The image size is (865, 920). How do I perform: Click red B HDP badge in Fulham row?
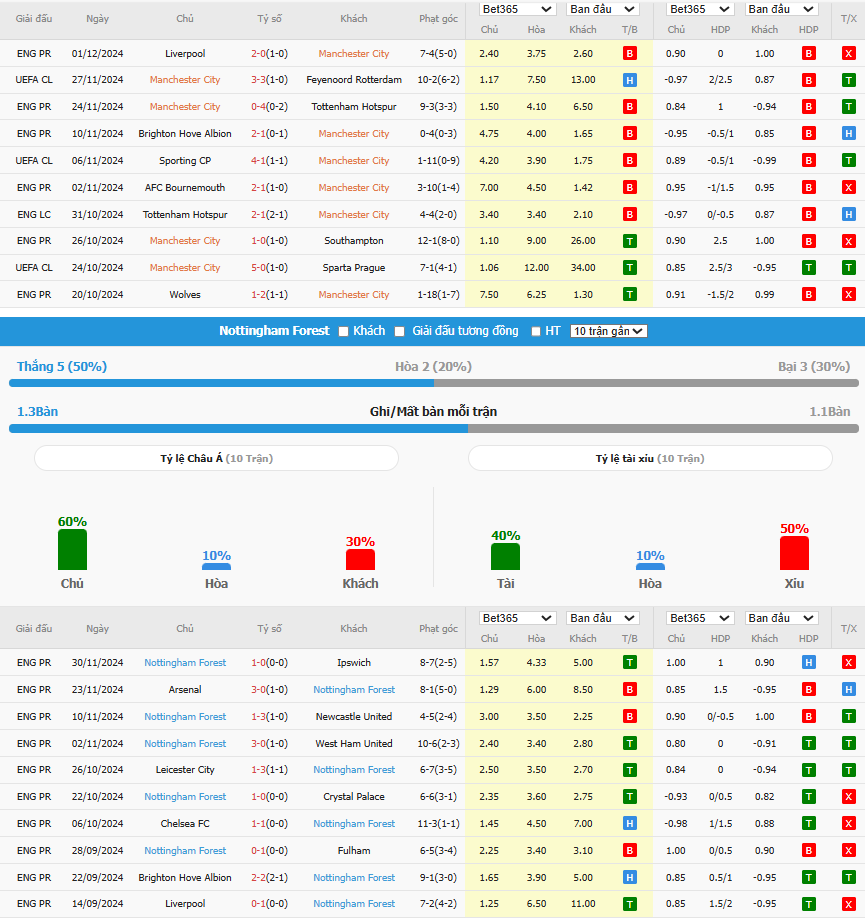tap(809, 850)
